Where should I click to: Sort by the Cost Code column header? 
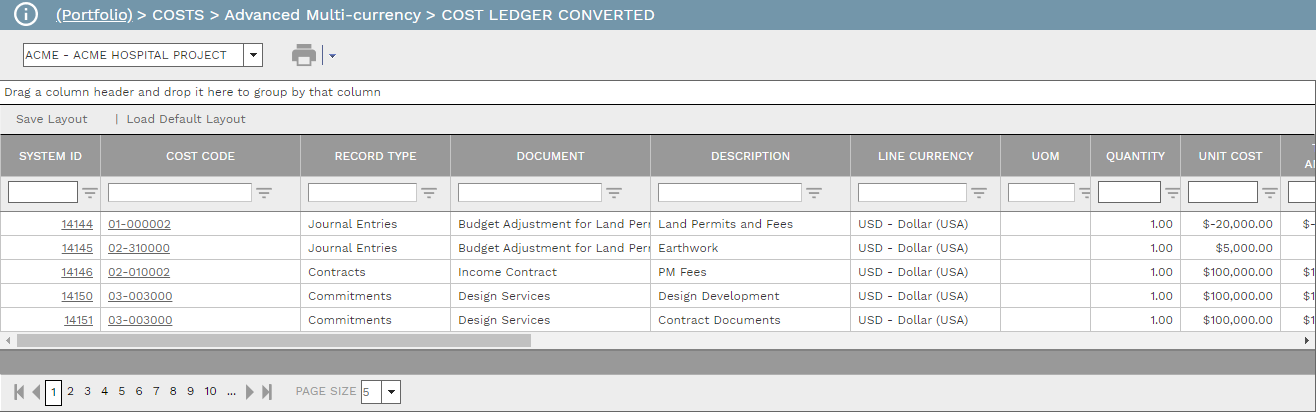click(x=200, y=156)
